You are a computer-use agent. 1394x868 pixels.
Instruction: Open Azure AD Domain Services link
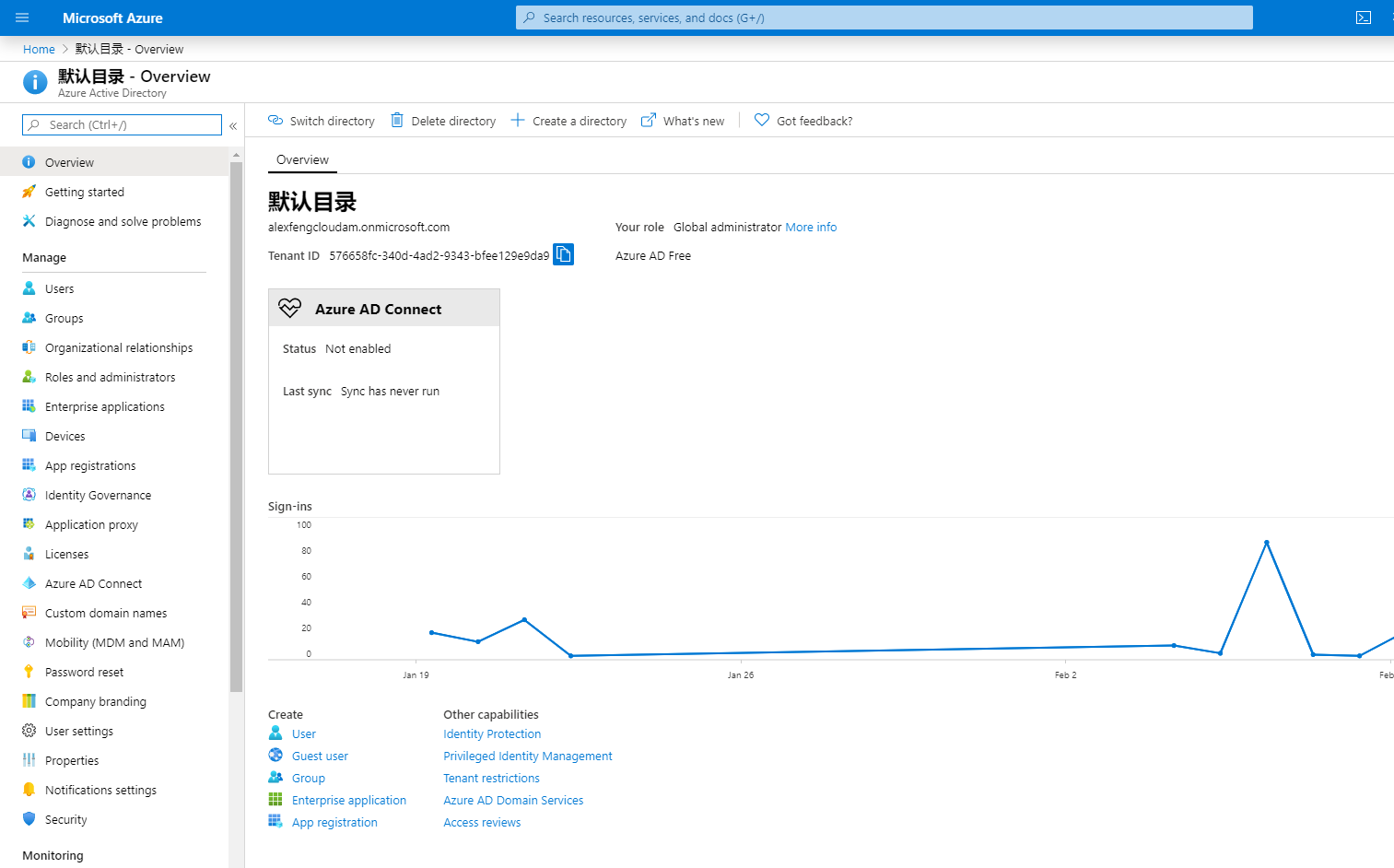point(513,800)
